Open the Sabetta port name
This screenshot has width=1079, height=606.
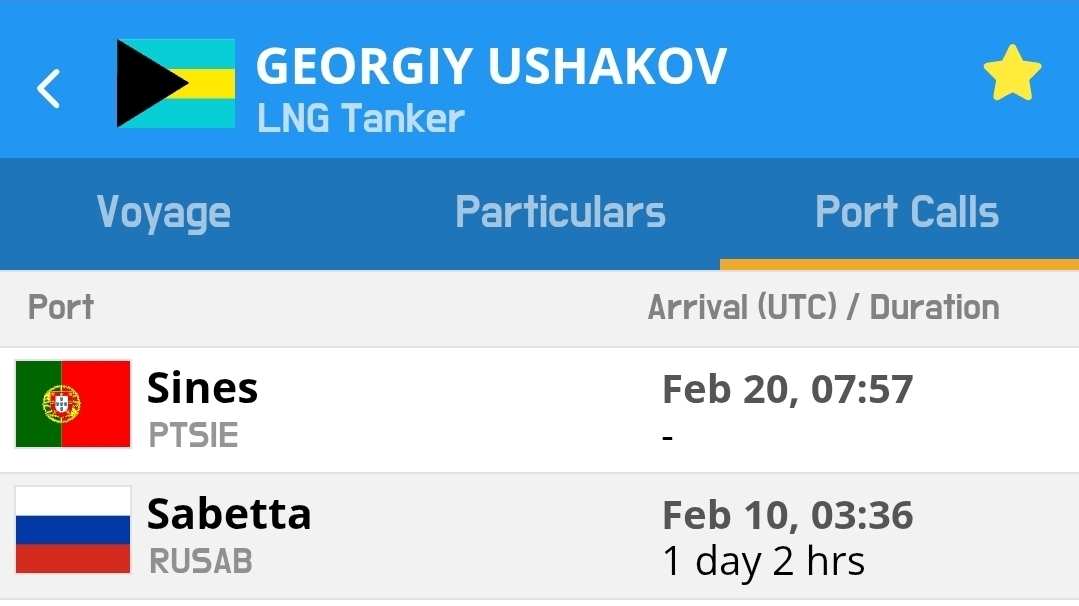229,514
